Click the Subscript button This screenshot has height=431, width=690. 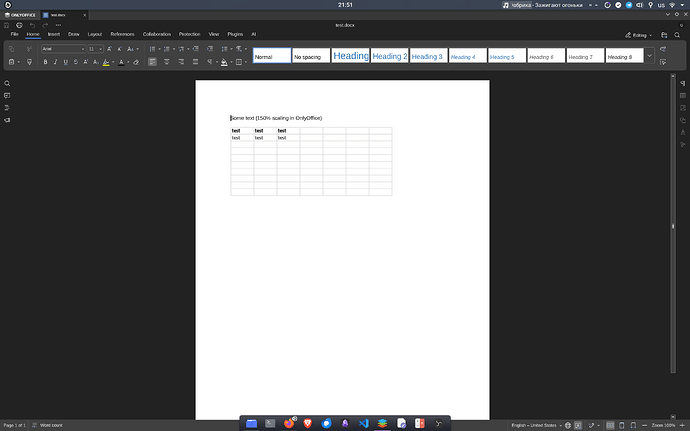[96, 62]
